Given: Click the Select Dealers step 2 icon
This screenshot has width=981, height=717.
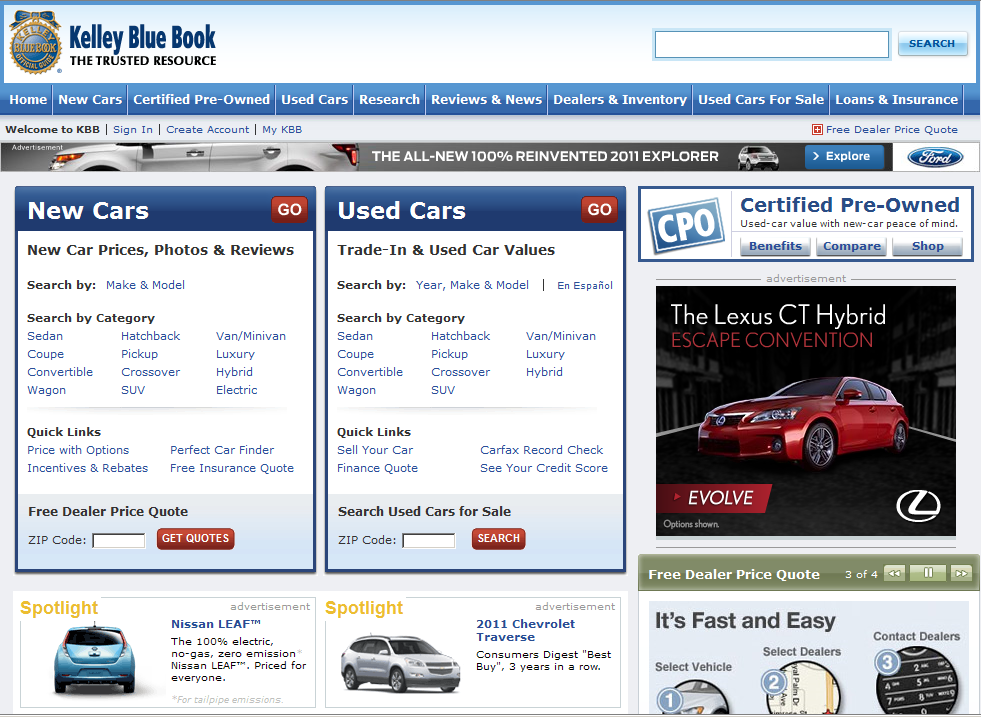Looking at the screenshot, I should coord(800,687).
